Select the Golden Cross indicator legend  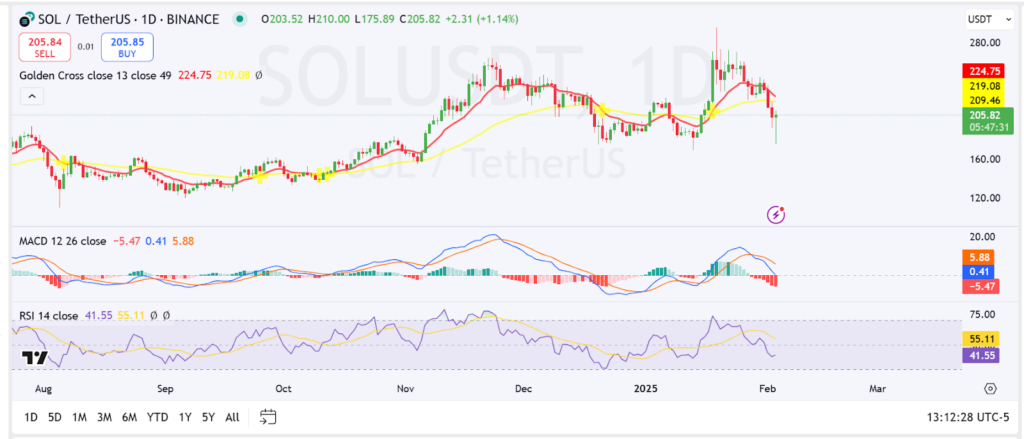95,75
